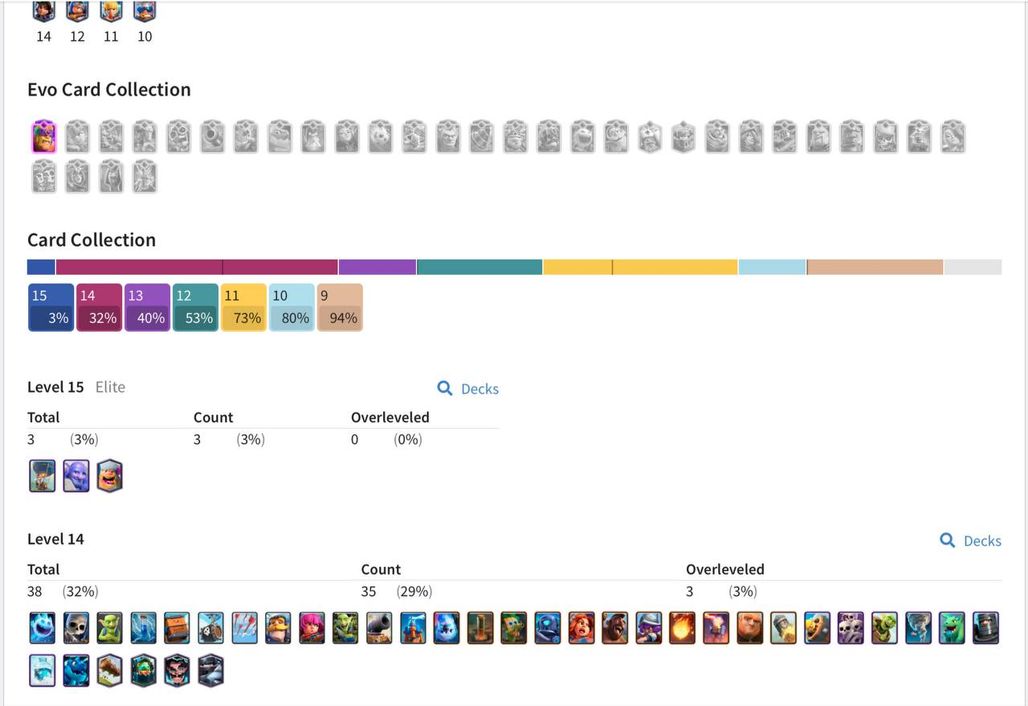Click the Level 14 total value '38'
This screenshot has width=1028, height=706.
coord(35,591)
